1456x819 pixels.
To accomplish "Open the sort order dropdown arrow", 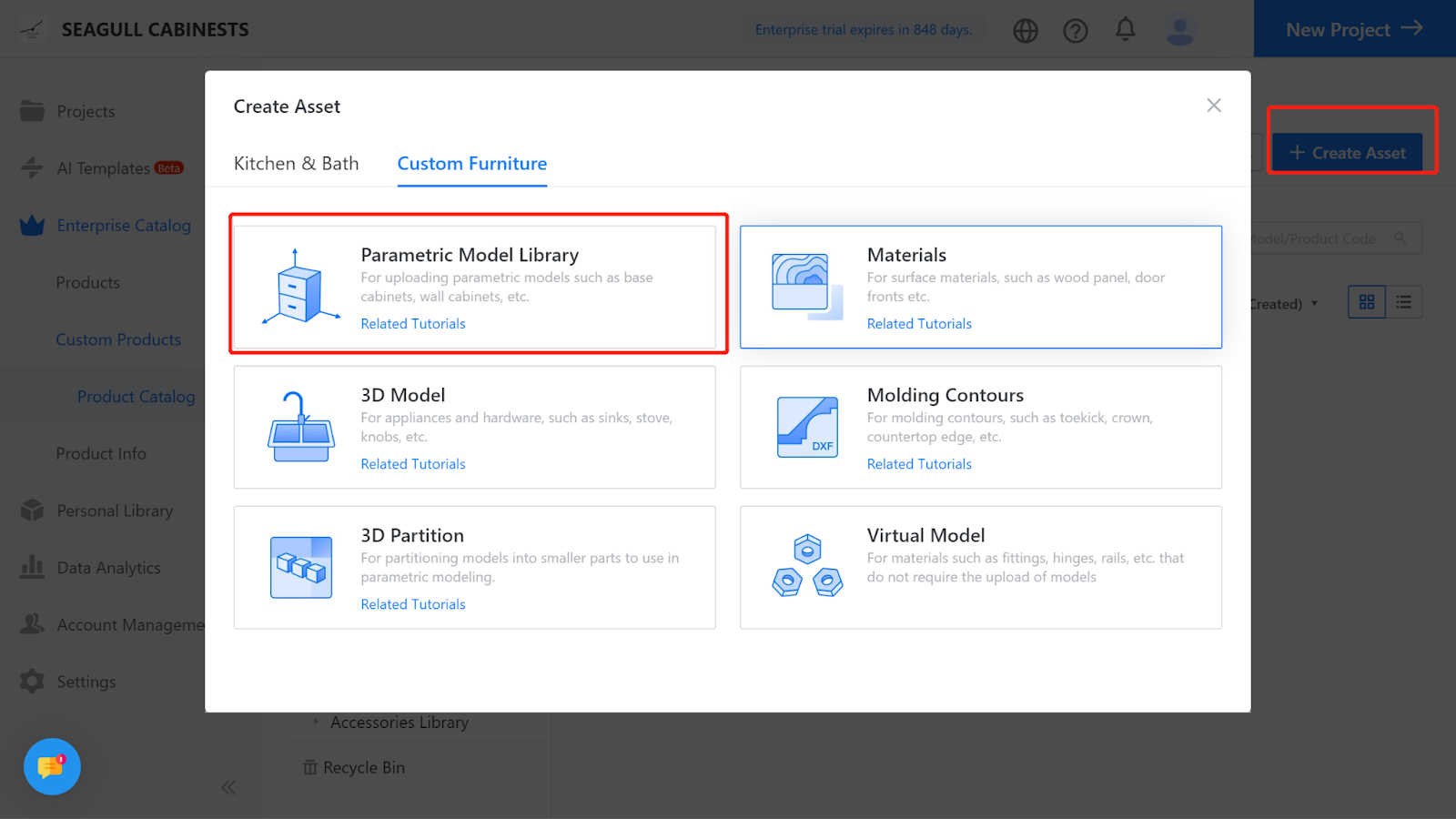I will 1314,303.
